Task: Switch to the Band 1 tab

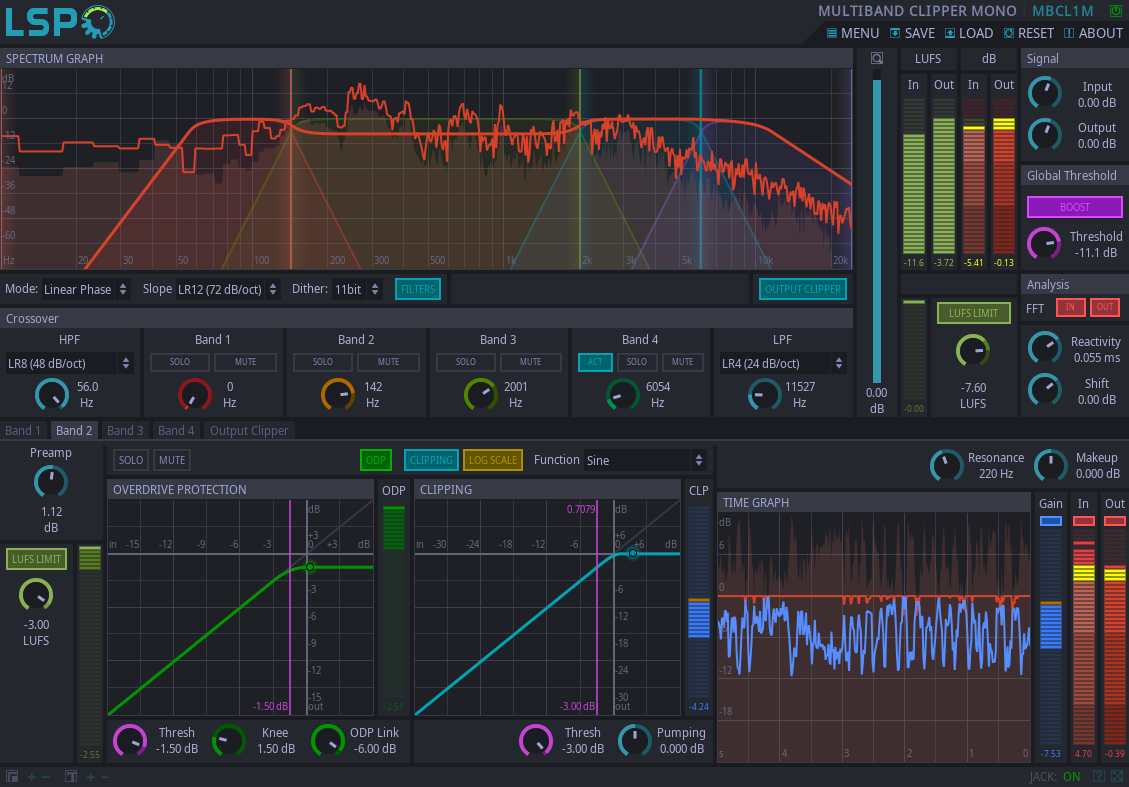Action: [23, 431]
